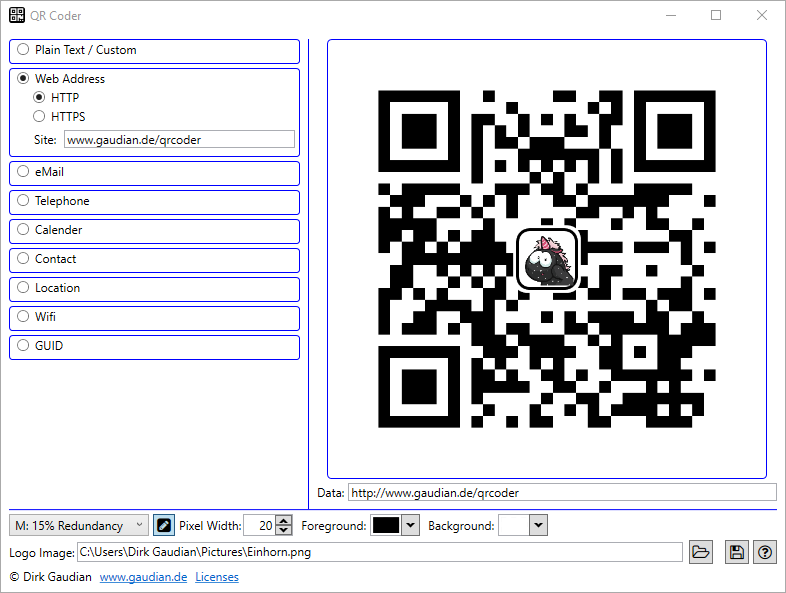Minimize the QR Coder window
Viewport: 786px width, 593px height.
[671, 16]
